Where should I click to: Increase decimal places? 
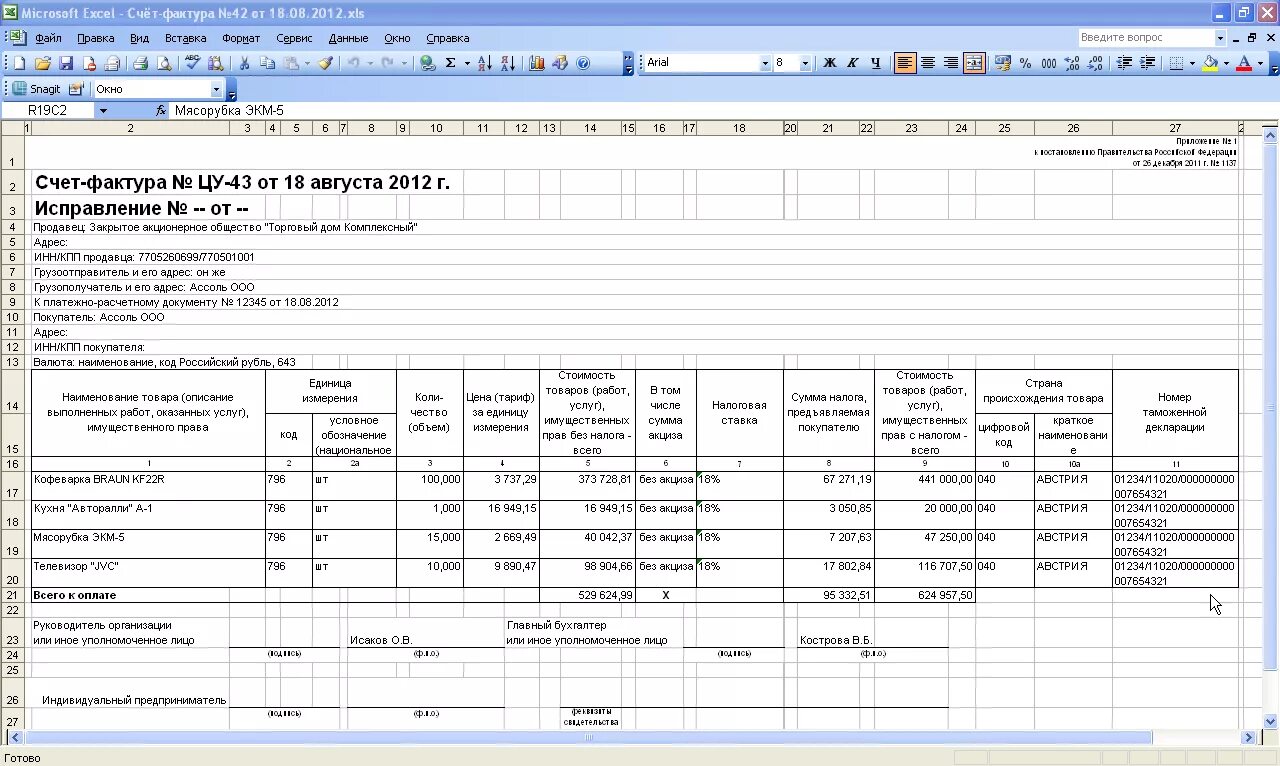[1072, 63]
